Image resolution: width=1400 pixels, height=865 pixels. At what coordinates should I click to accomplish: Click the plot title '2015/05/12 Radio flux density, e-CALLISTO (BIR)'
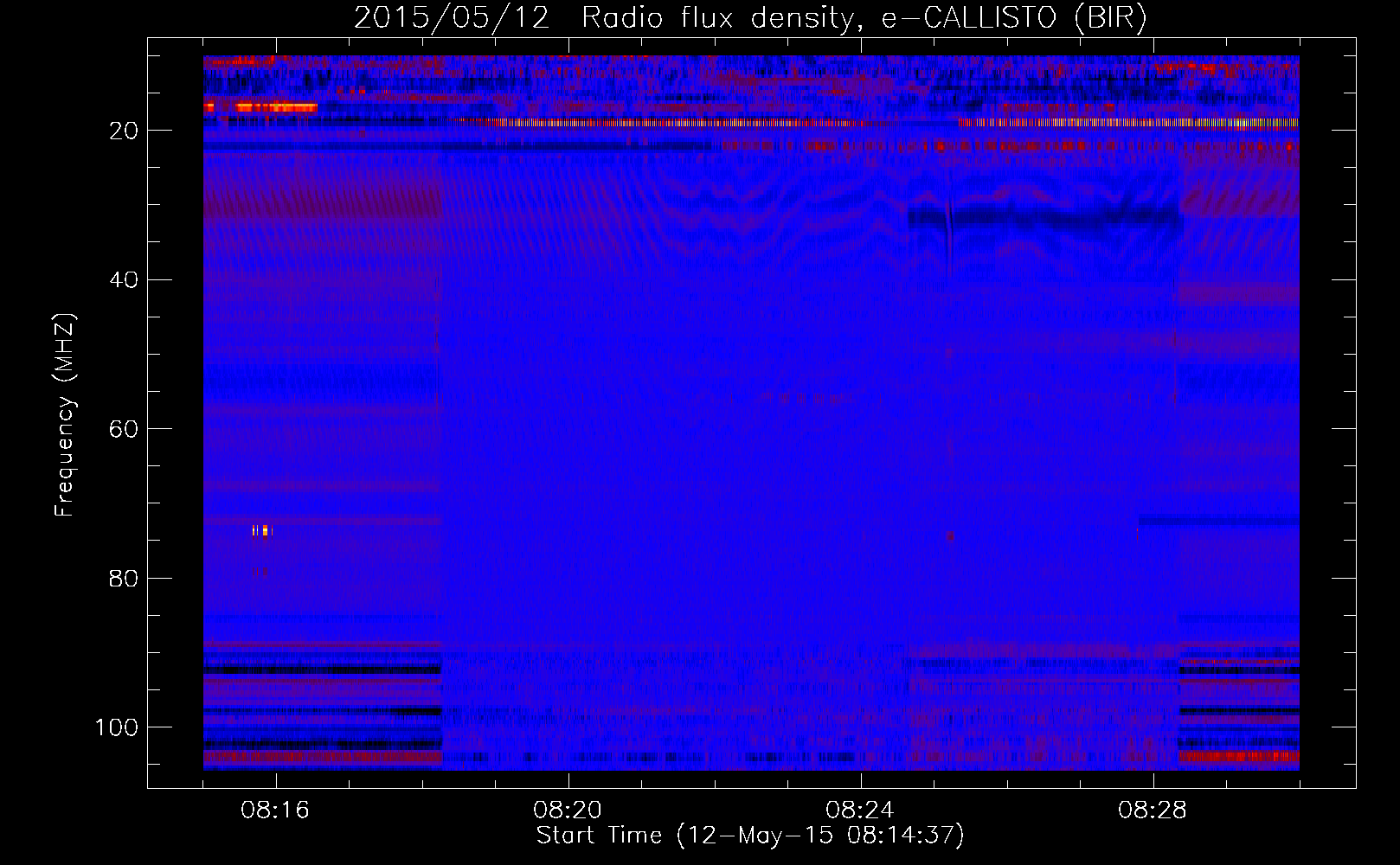pos(750,18)
